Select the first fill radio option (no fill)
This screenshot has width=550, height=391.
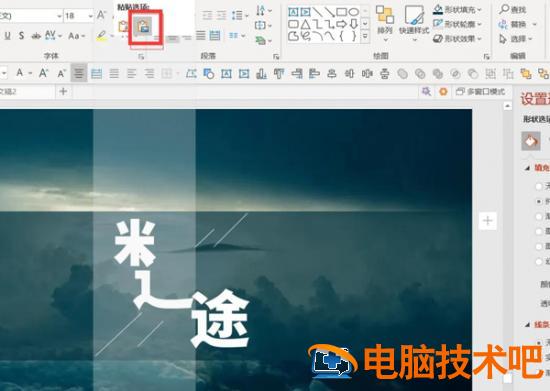[x=539, y=186]
